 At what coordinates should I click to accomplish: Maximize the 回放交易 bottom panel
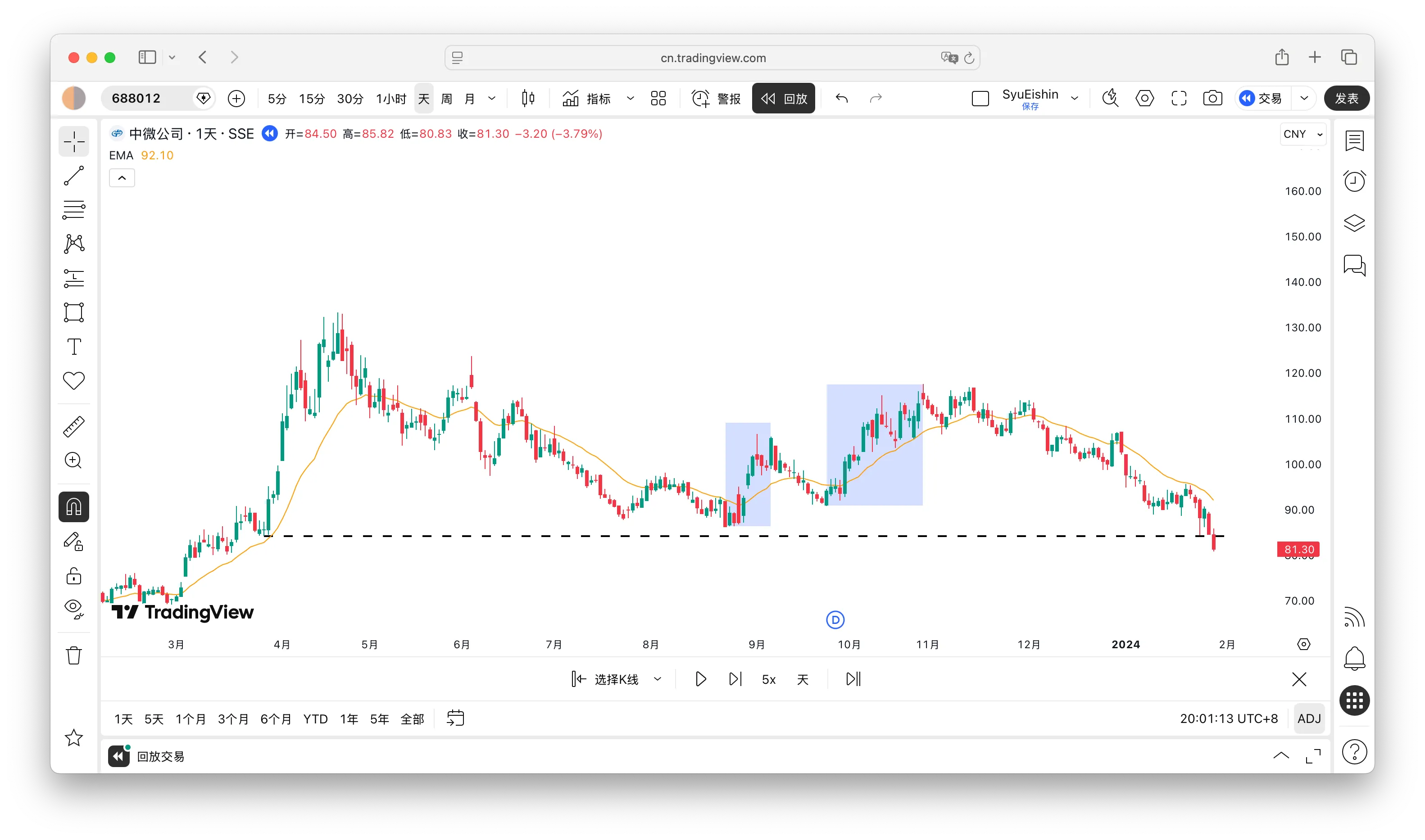[x=1313, y=756]
